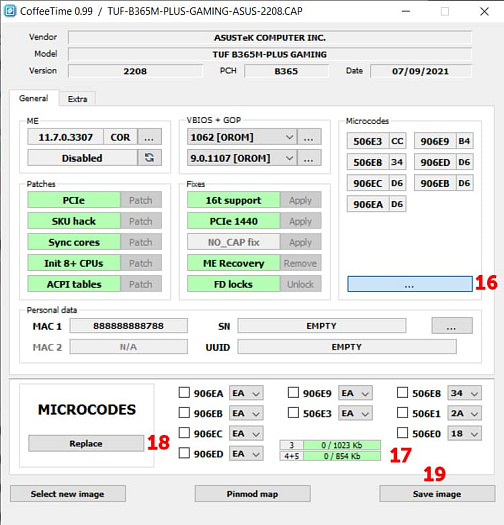
Task: Open 906EC version dropdown
Action: pyautogui.click(x=246, y=433)
